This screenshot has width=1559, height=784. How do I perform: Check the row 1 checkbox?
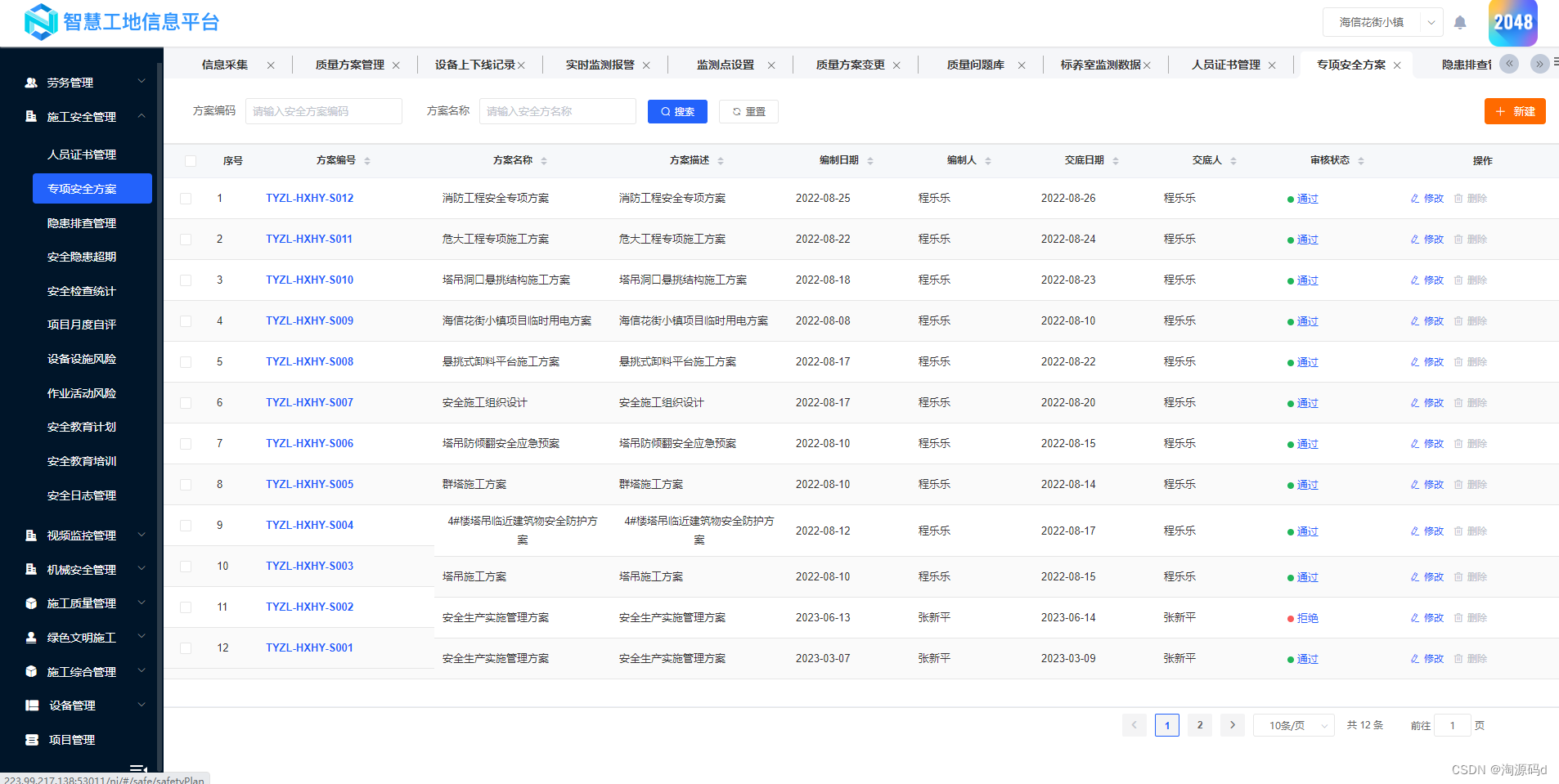coord(186,199)
